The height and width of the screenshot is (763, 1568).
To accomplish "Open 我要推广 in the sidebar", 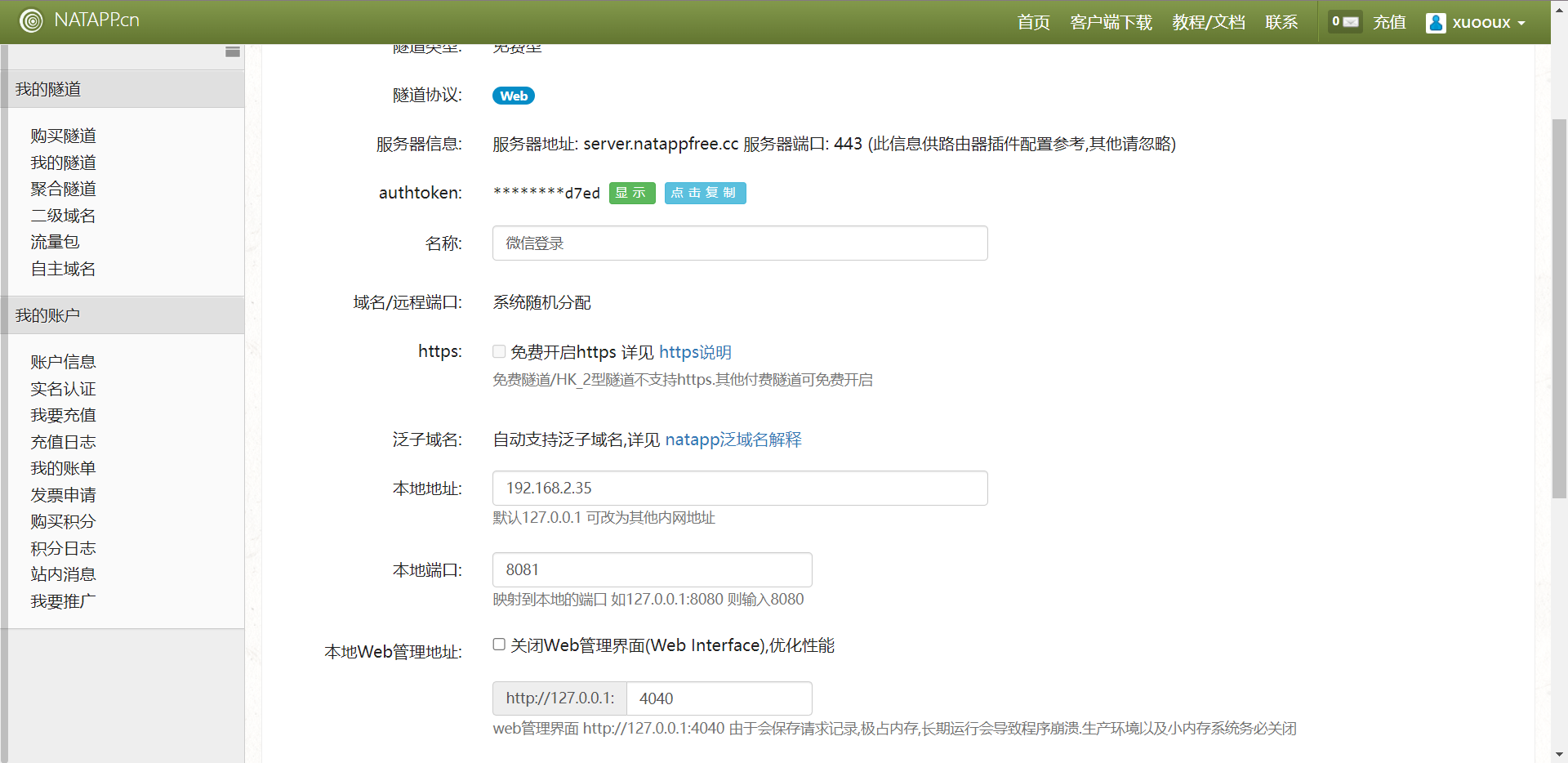I will [64, 601].
